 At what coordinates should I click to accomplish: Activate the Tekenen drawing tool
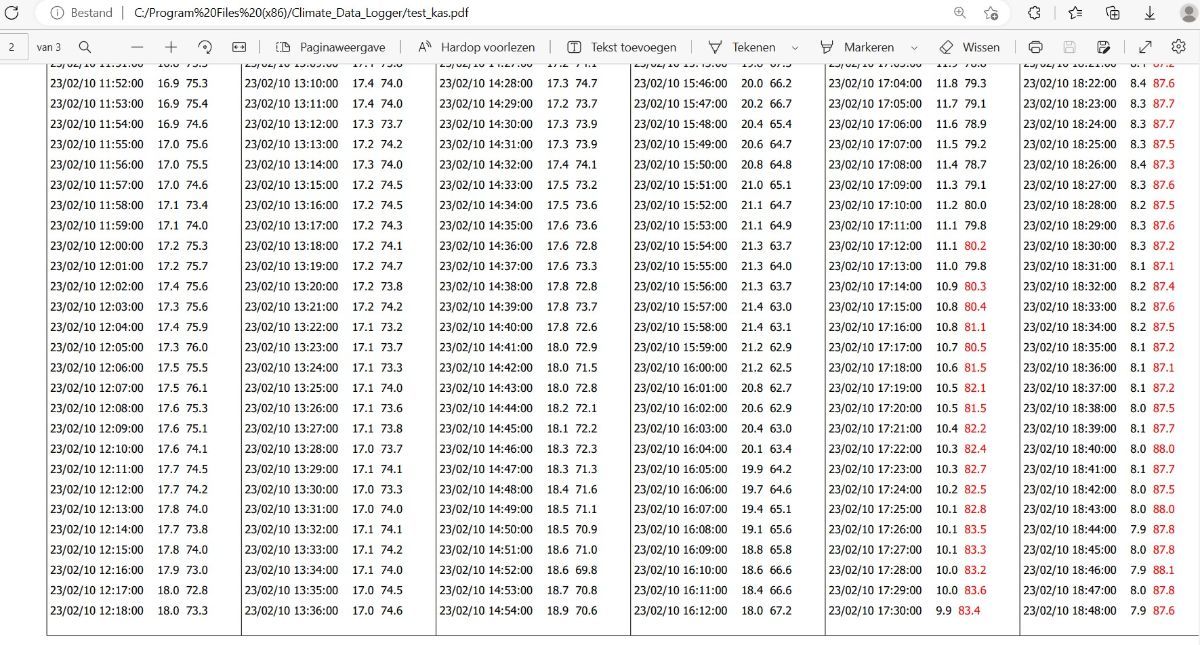(741, 47)
